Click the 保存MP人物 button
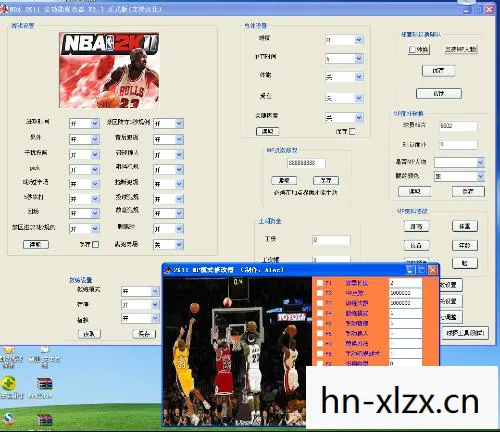Image resolution: width=500 pixels, height=432 pixels. [461, 49]
